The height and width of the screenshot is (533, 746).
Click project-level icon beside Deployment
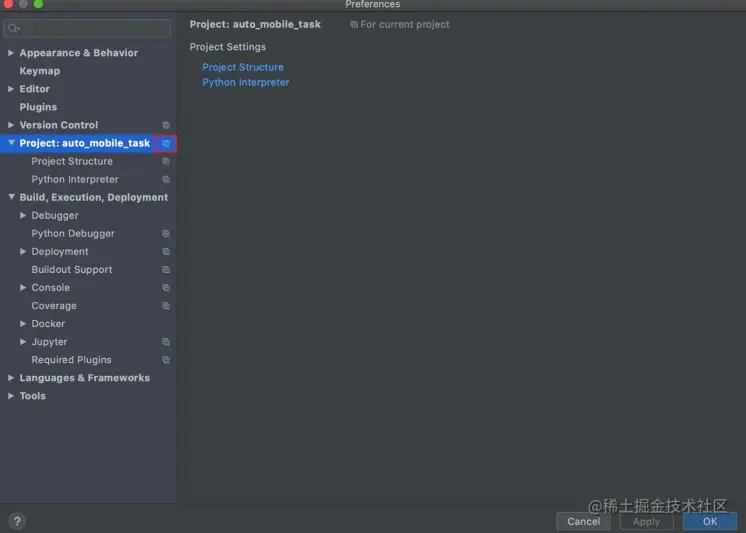(x=166, y=252)
